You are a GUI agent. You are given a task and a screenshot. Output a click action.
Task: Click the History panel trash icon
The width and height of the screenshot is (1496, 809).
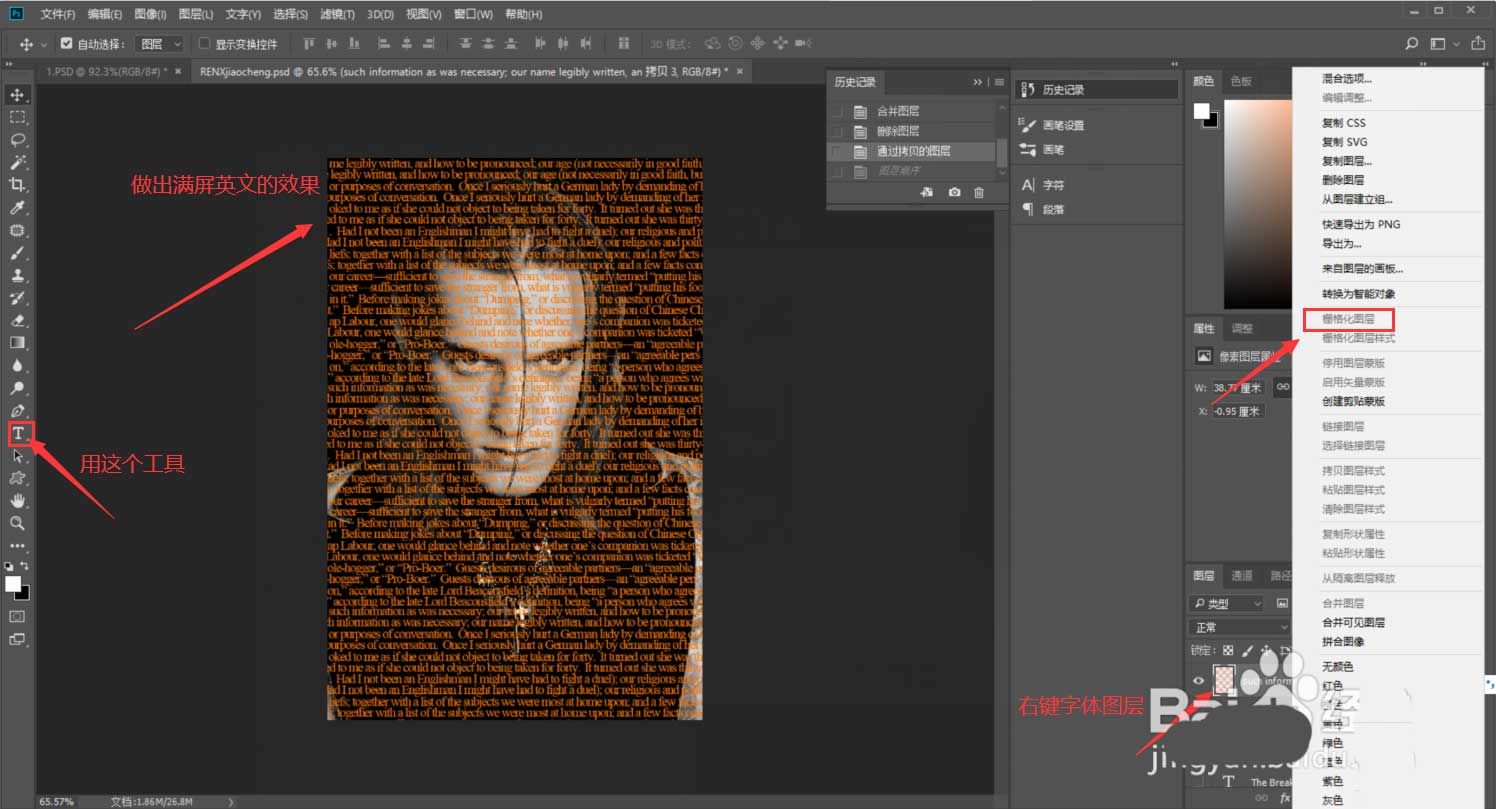click(979, 192)
